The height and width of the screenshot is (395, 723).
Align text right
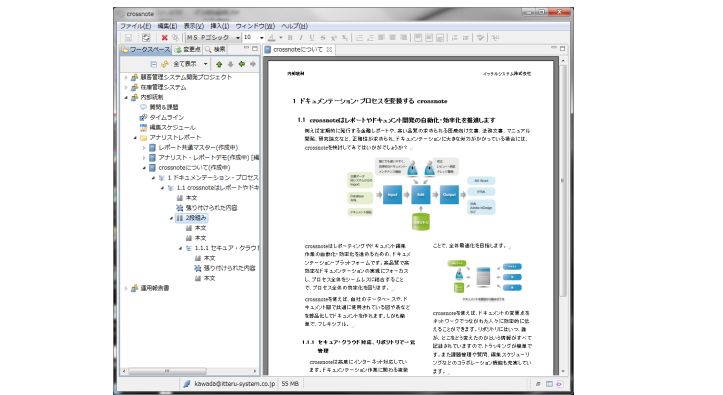pos(403,38)
